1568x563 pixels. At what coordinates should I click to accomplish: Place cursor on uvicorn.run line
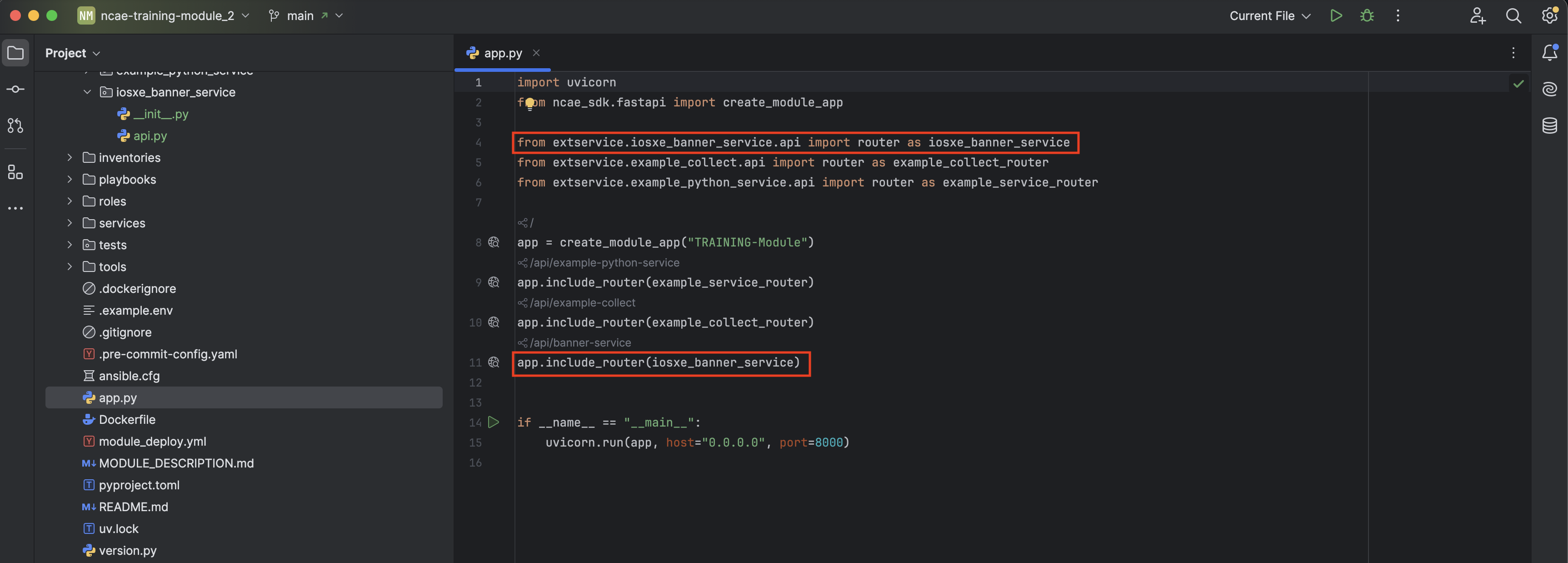[x=697, y=443]
